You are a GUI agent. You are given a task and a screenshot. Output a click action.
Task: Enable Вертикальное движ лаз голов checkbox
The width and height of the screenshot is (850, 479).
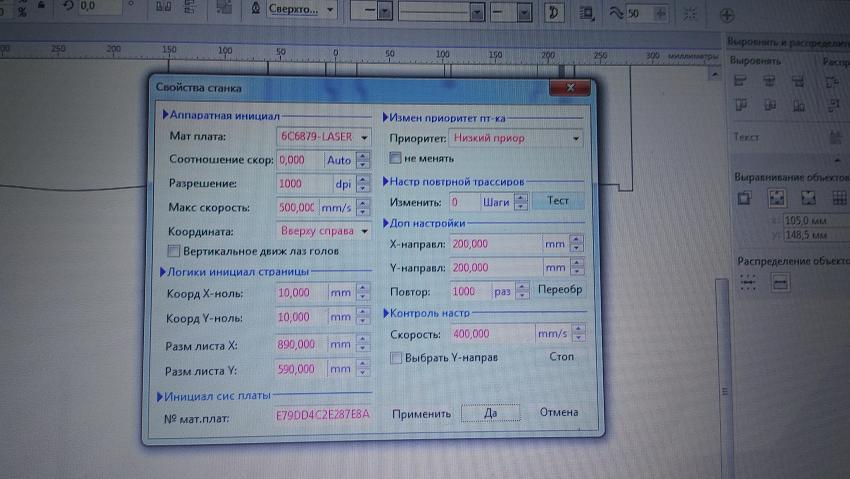coord(174,251)
